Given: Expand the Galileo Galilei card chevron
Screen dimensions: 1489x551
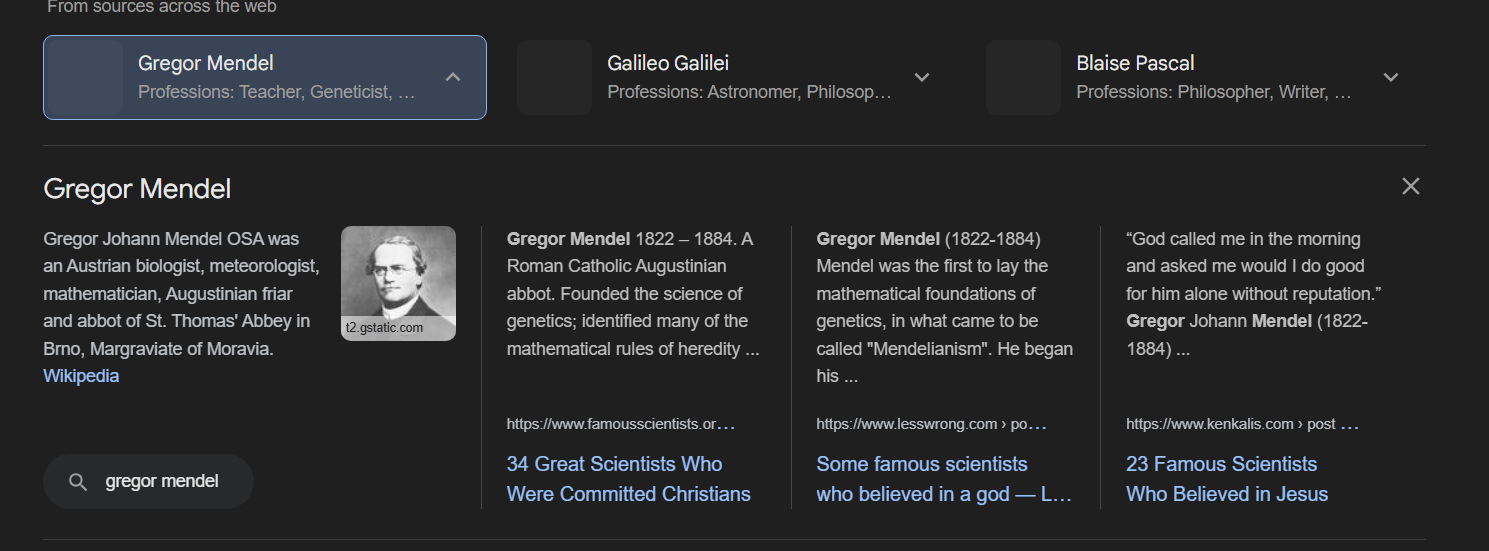Looking at the screenshot, I should [922, 77].
